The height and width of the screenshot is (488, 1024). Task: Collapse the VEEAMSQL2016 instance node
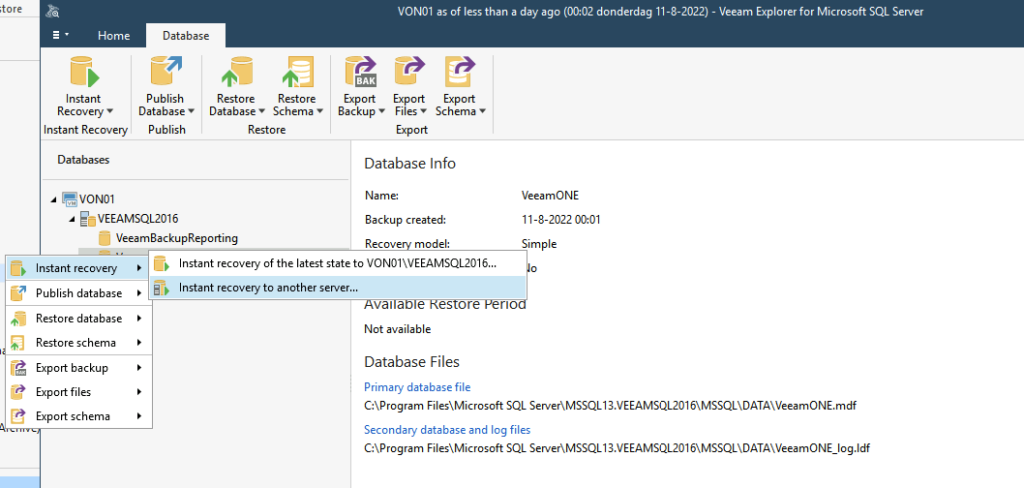[71, 219]
